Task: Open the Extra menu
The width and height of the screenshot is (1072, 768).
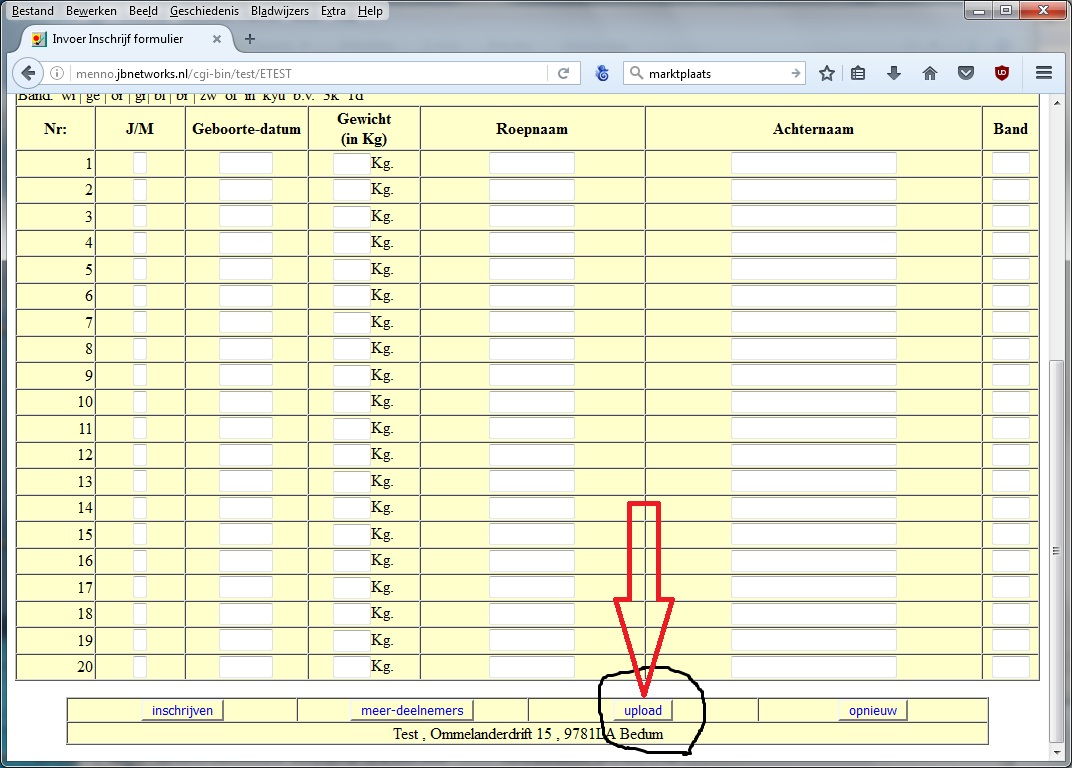Action: pyautogui.click(x=333, y=11)
